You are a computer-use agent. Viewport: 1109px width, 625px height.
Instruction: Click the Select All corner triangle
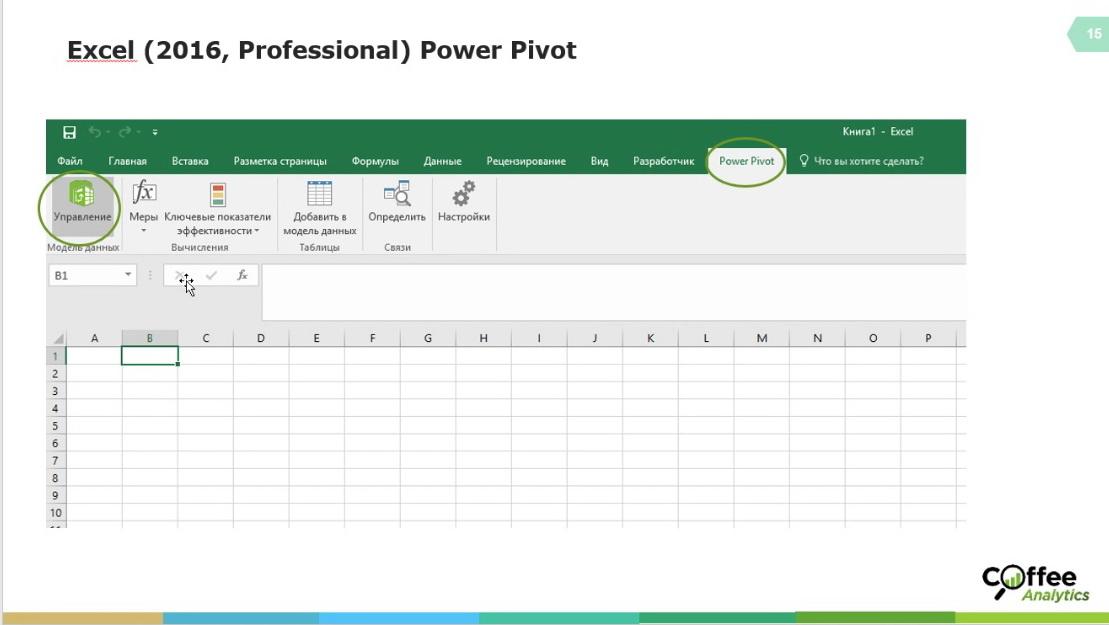coord(58,339)
